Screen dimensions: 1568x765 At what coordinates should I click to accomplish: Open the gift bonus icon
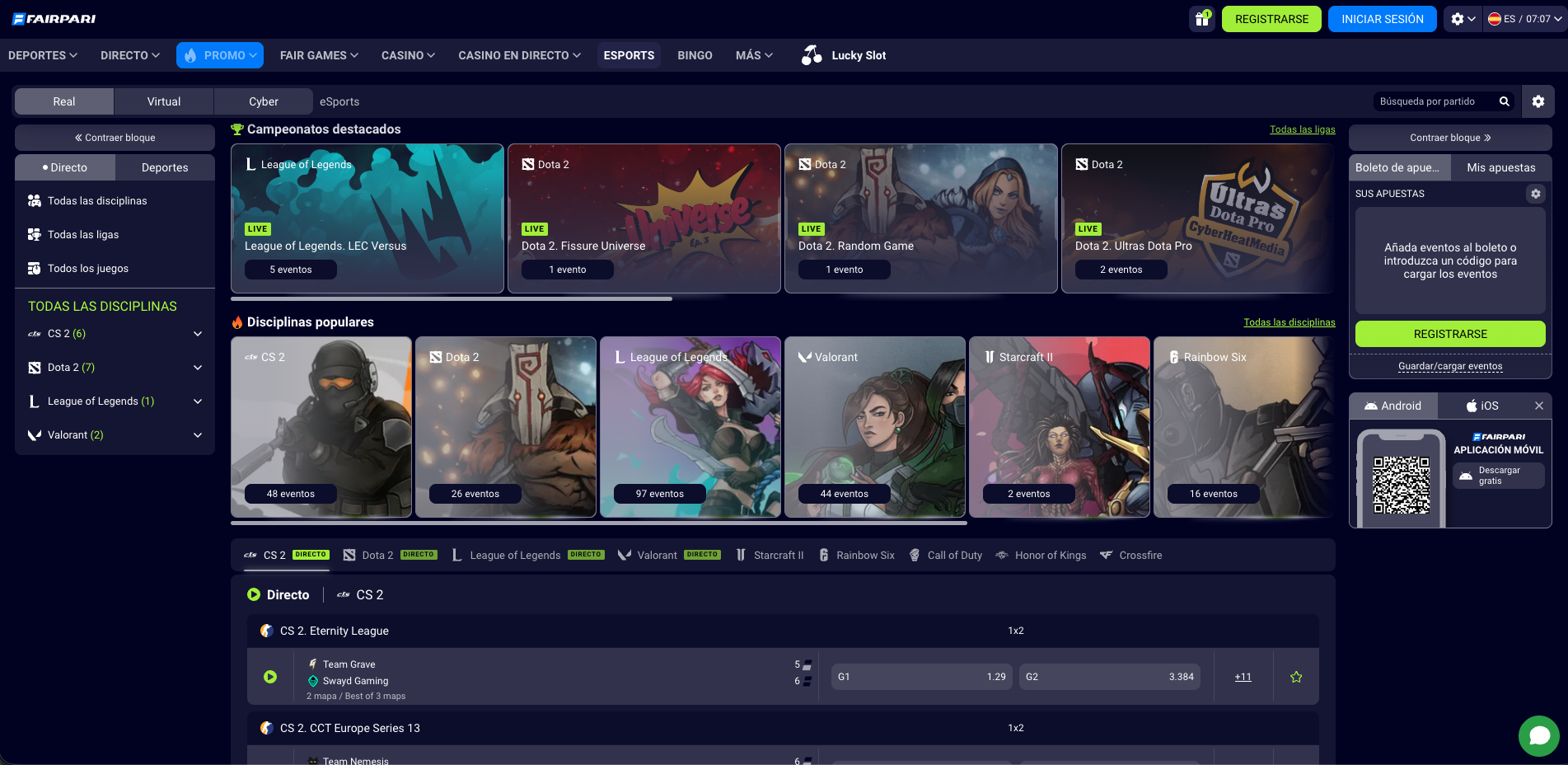click(1202, 19)
